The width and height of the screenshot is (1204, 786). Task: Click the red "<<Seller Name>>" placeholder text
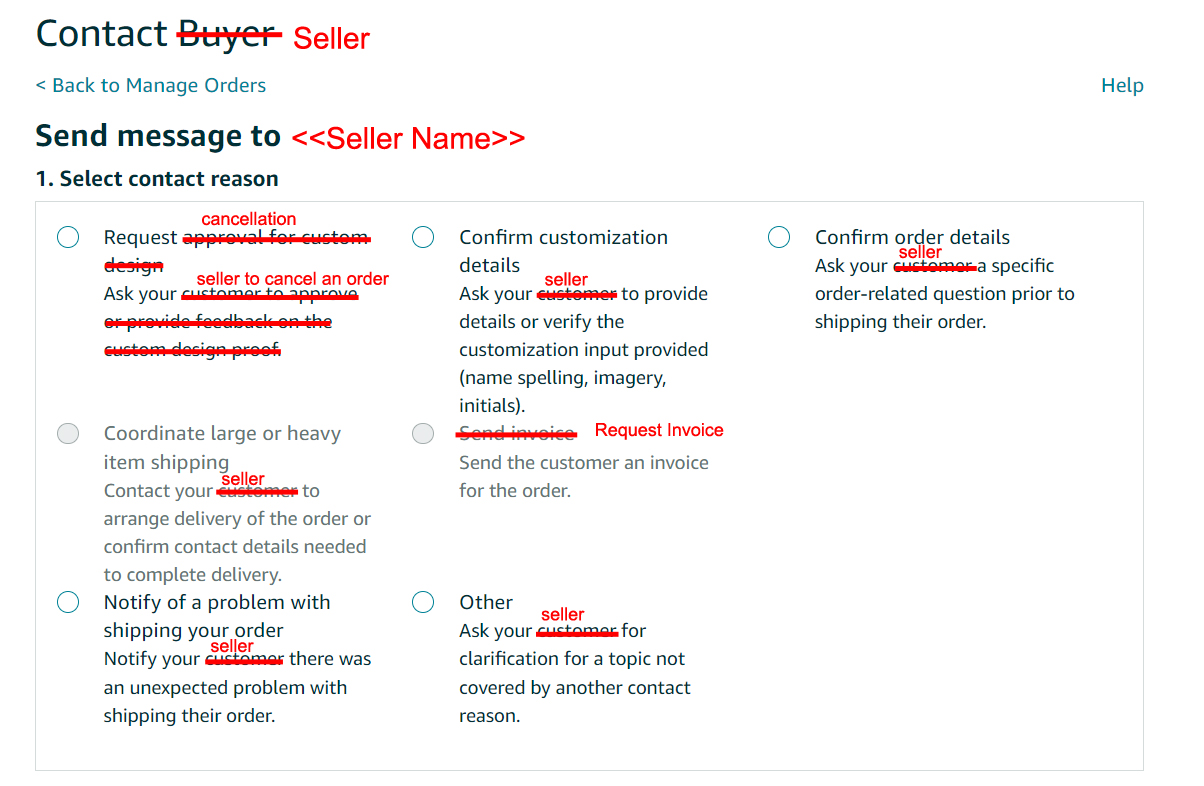(x=408, y=138)
